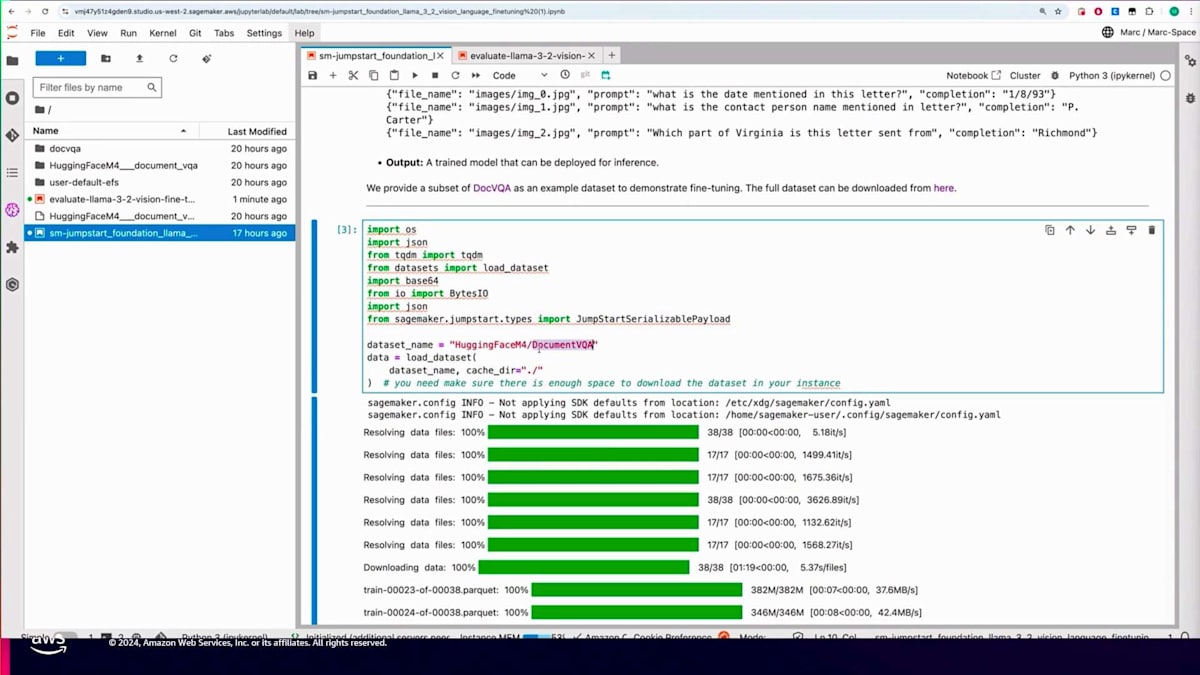The width and height of the screenshot is (1200, 675).
Task: Click the blue New Launcher plus button
Action: click(x=60, y=59)
